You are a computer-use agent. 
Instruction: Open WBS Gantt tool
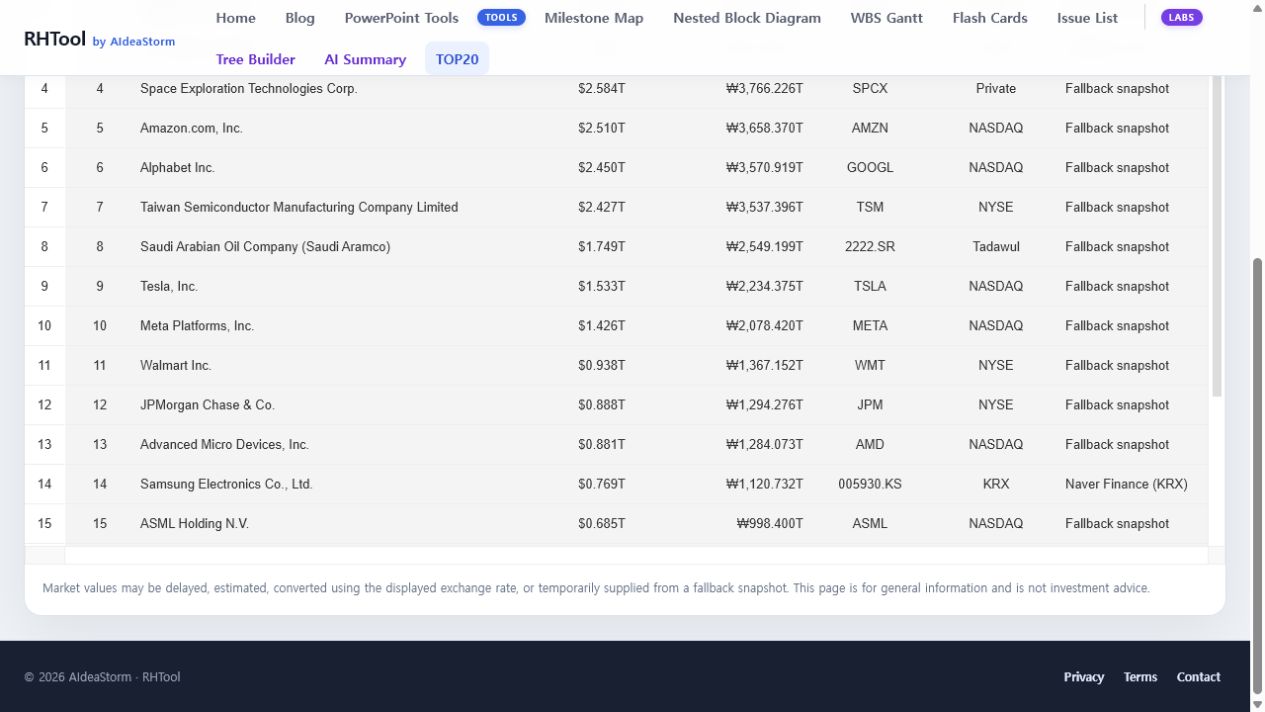pos(886,18)
